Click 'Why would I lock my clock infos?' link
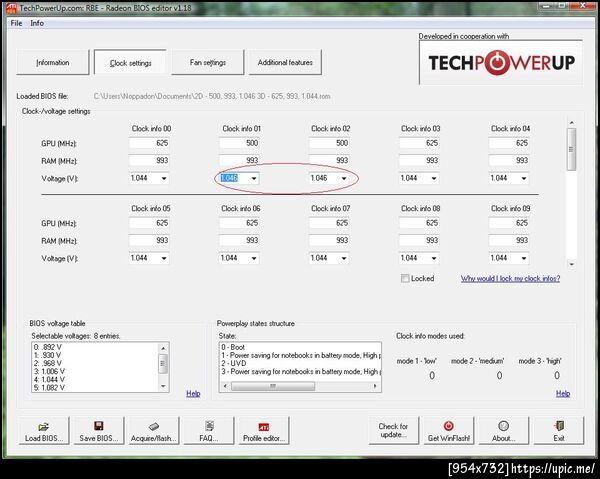The height and width of the screenshot is (479, 600). 510,279
